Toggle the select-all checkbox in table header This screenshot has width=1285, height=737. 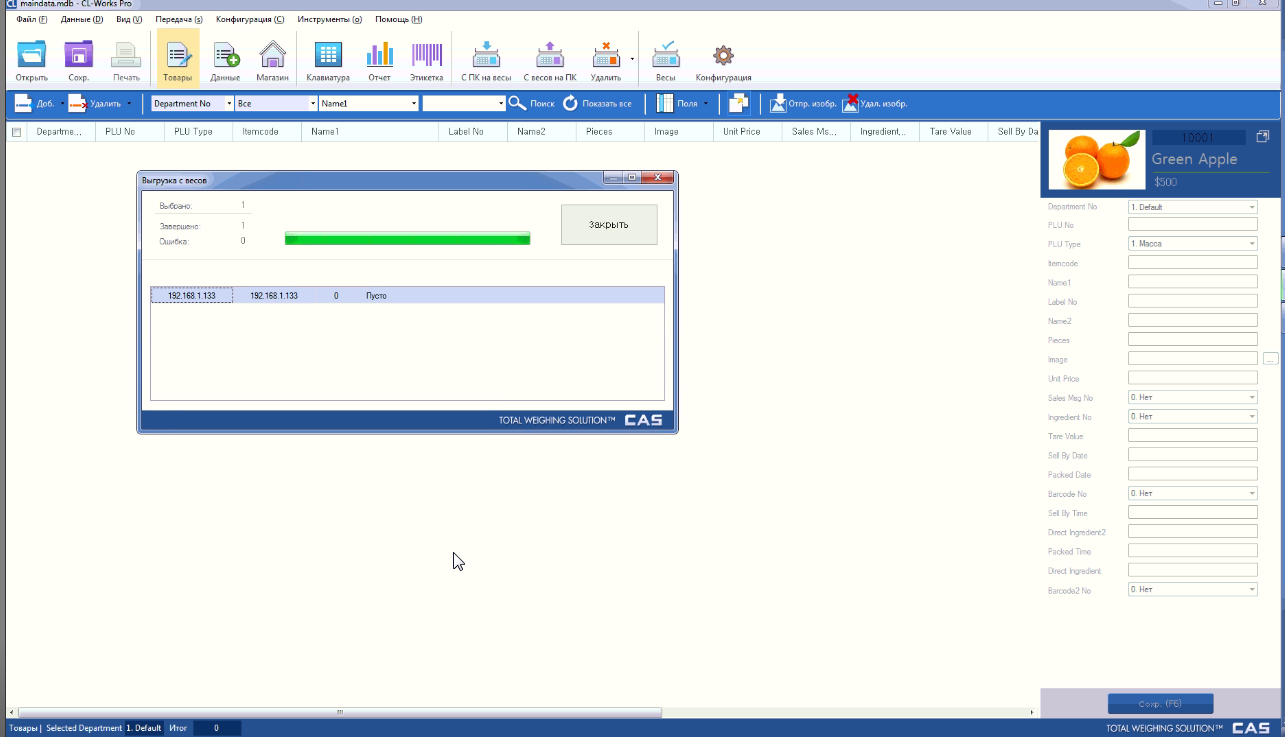point(16,132)
